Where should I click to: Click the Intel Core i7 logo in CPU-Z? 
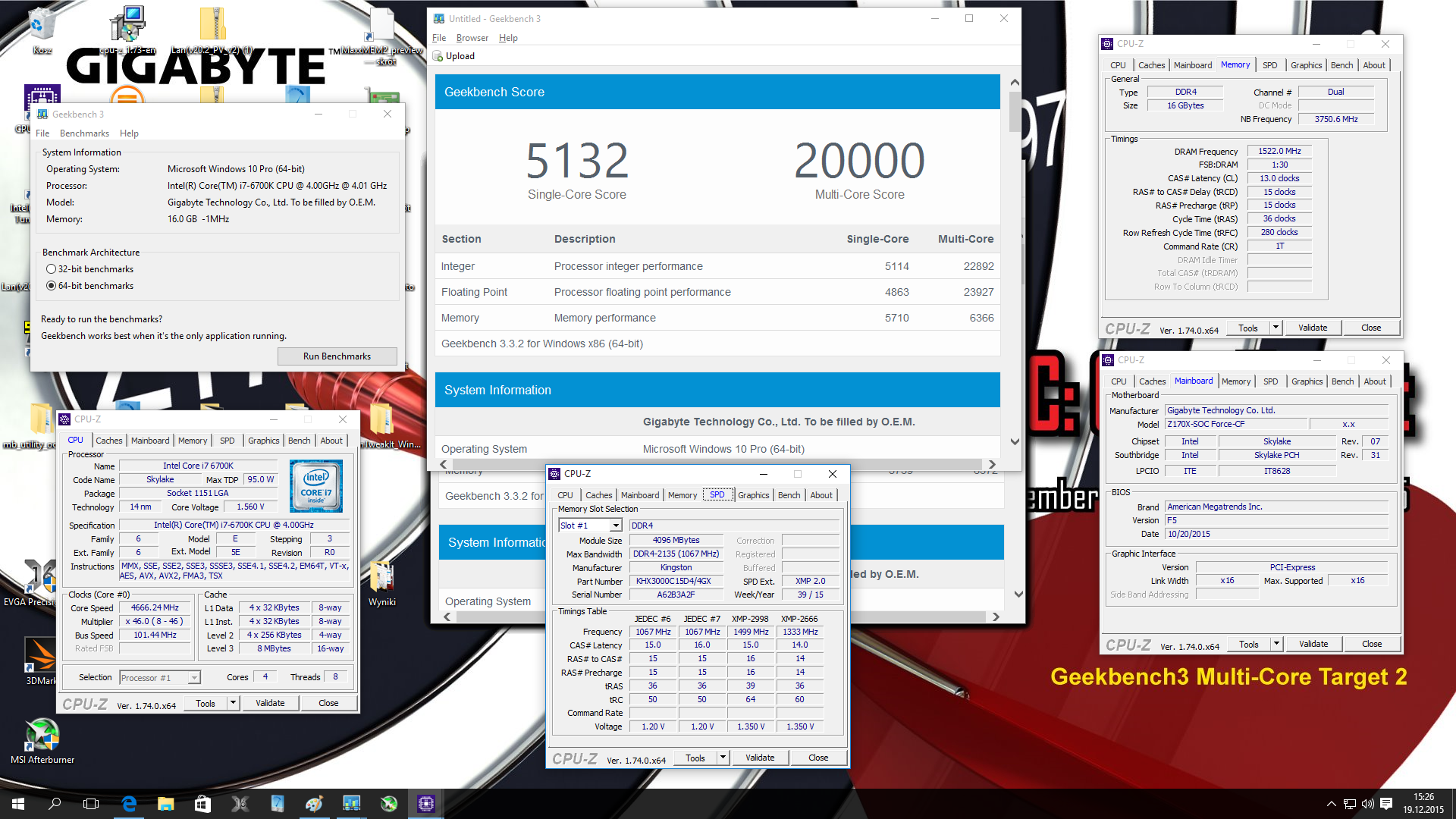point(316,486)
